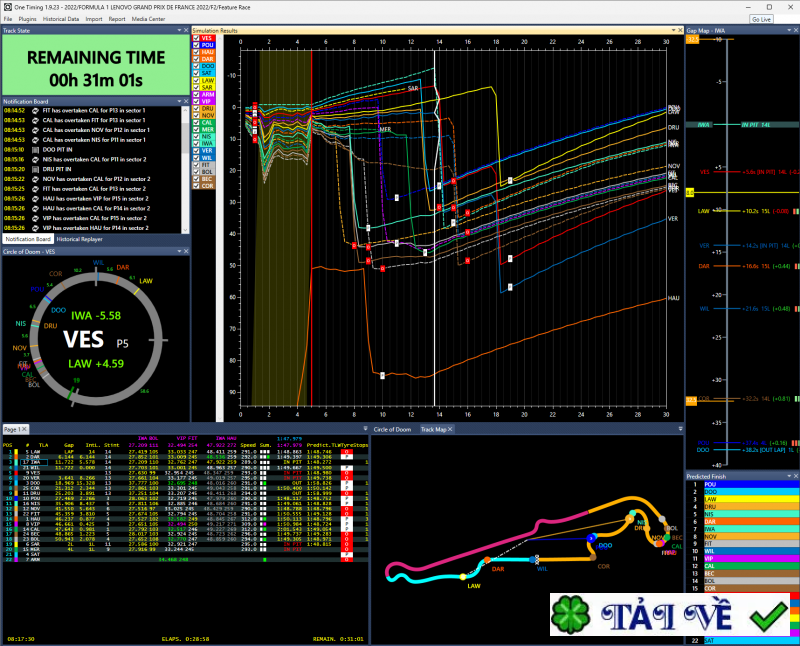Open the Plugins menu

click(x=28, y=19)
